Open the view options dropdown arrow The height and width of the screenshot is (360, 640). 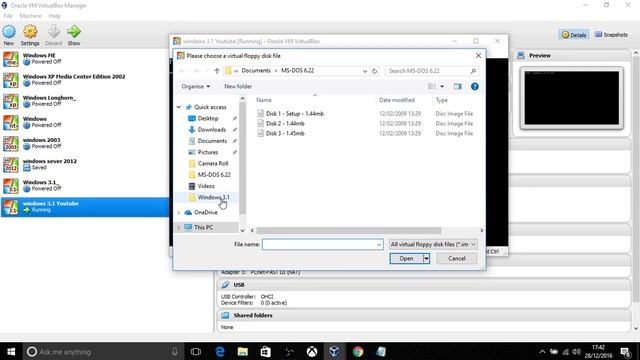(442, 87)
